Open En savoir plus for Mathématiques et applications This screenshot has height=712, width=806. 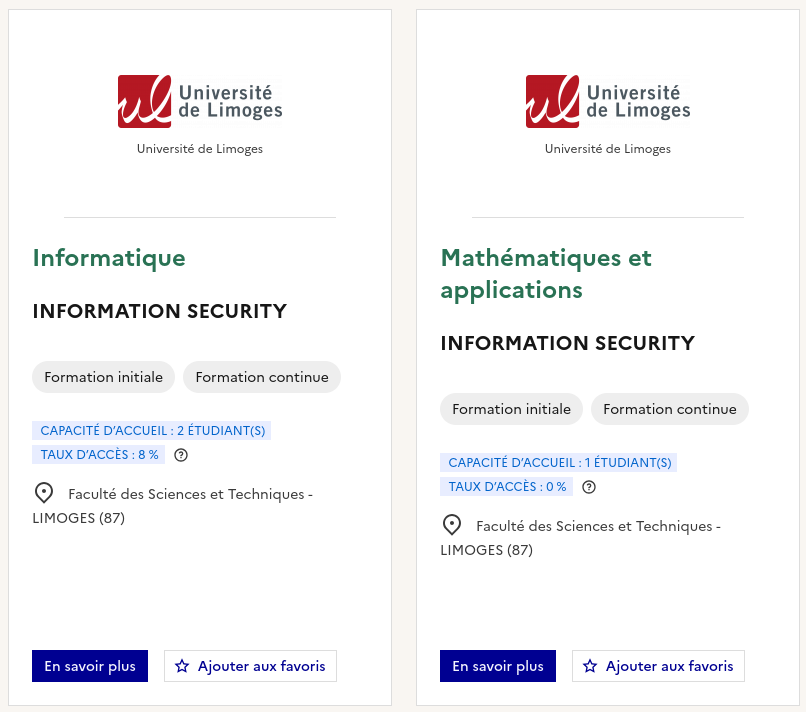click(x=498, y=666)
